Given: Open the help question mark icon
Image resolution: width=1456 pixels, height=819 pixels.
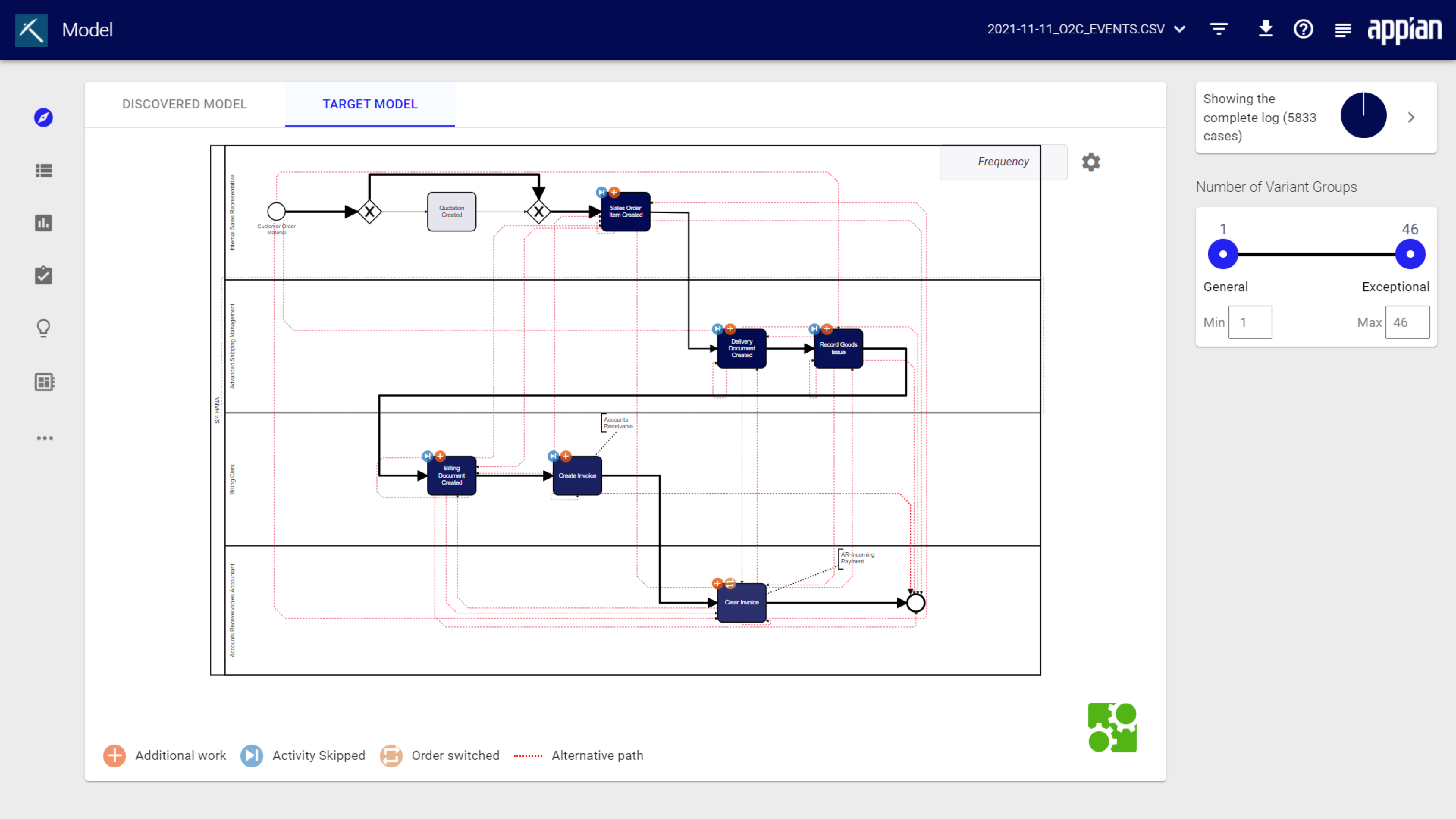Looking at the screenshot, I should tap(1304, 29).
